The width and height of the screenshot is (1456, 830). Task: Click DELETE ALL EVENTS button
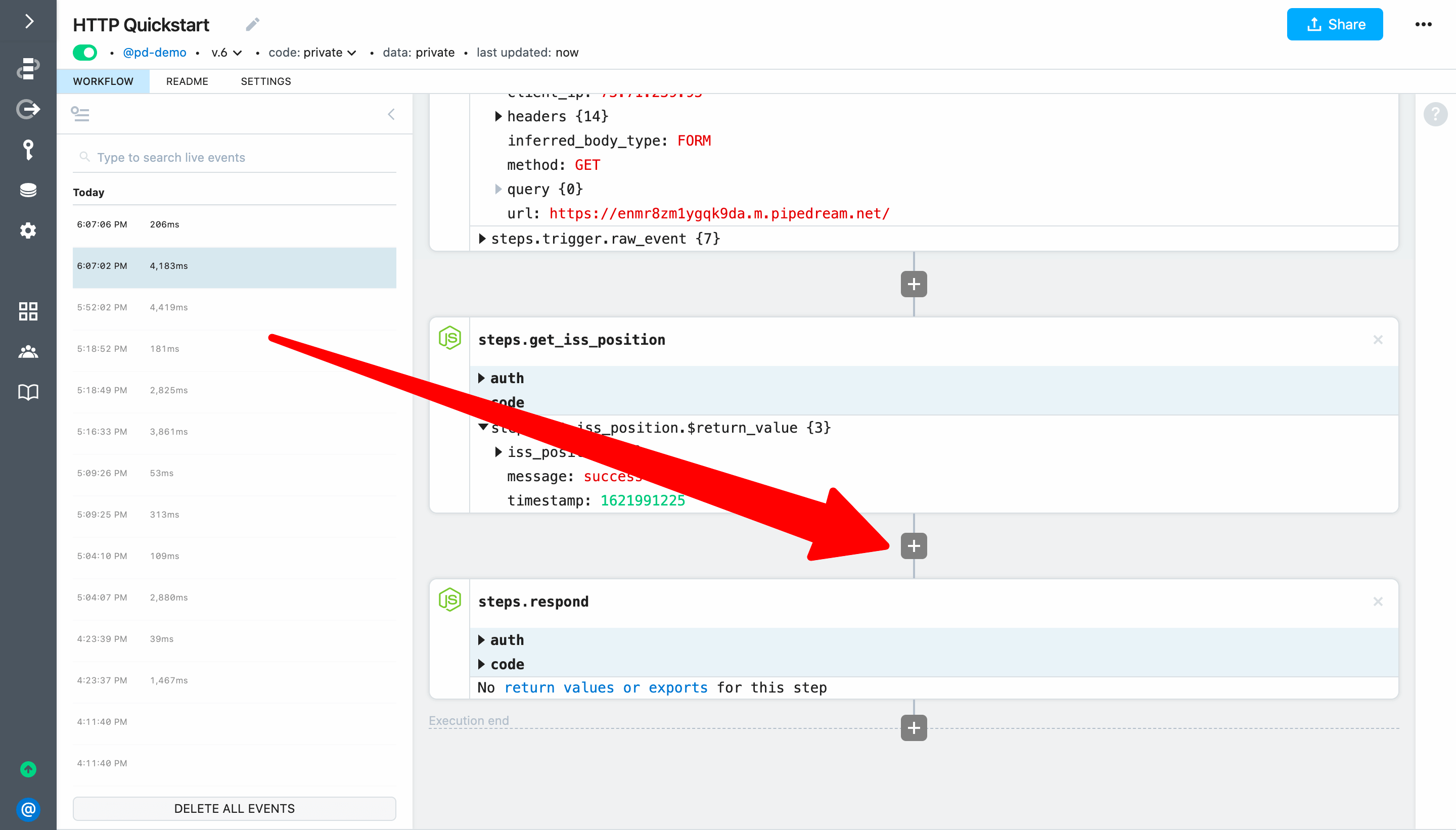pyautogui.click(x=234, y=808)
